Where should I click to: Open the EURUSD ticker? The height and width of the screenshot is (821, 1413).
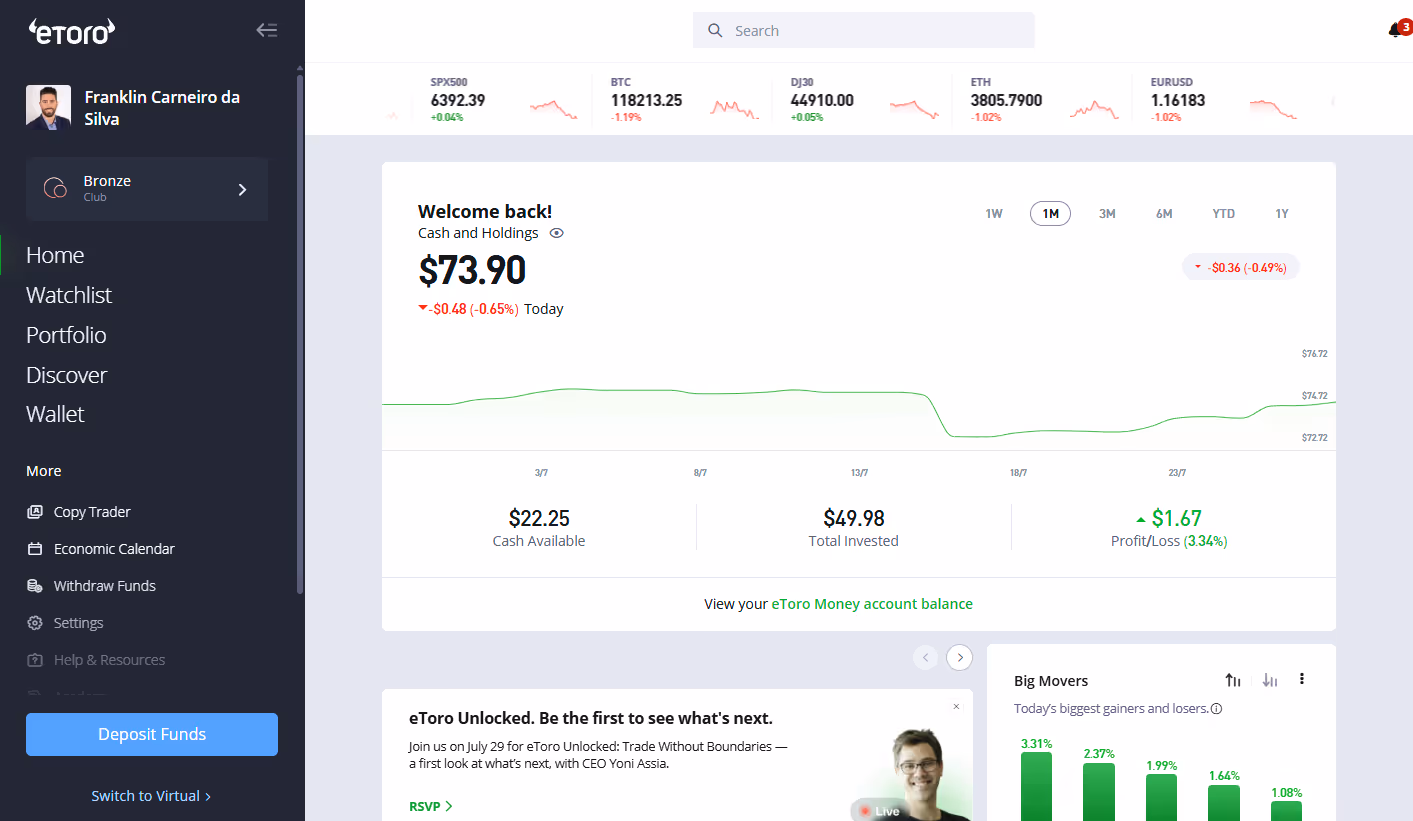click(1222, 99)
